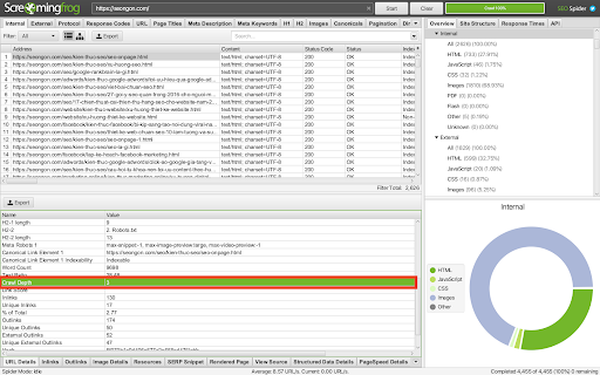Screen dimensions: 600x375
Task: Open the Twitter bird icon beside SEO Spider
Action: 592,8
